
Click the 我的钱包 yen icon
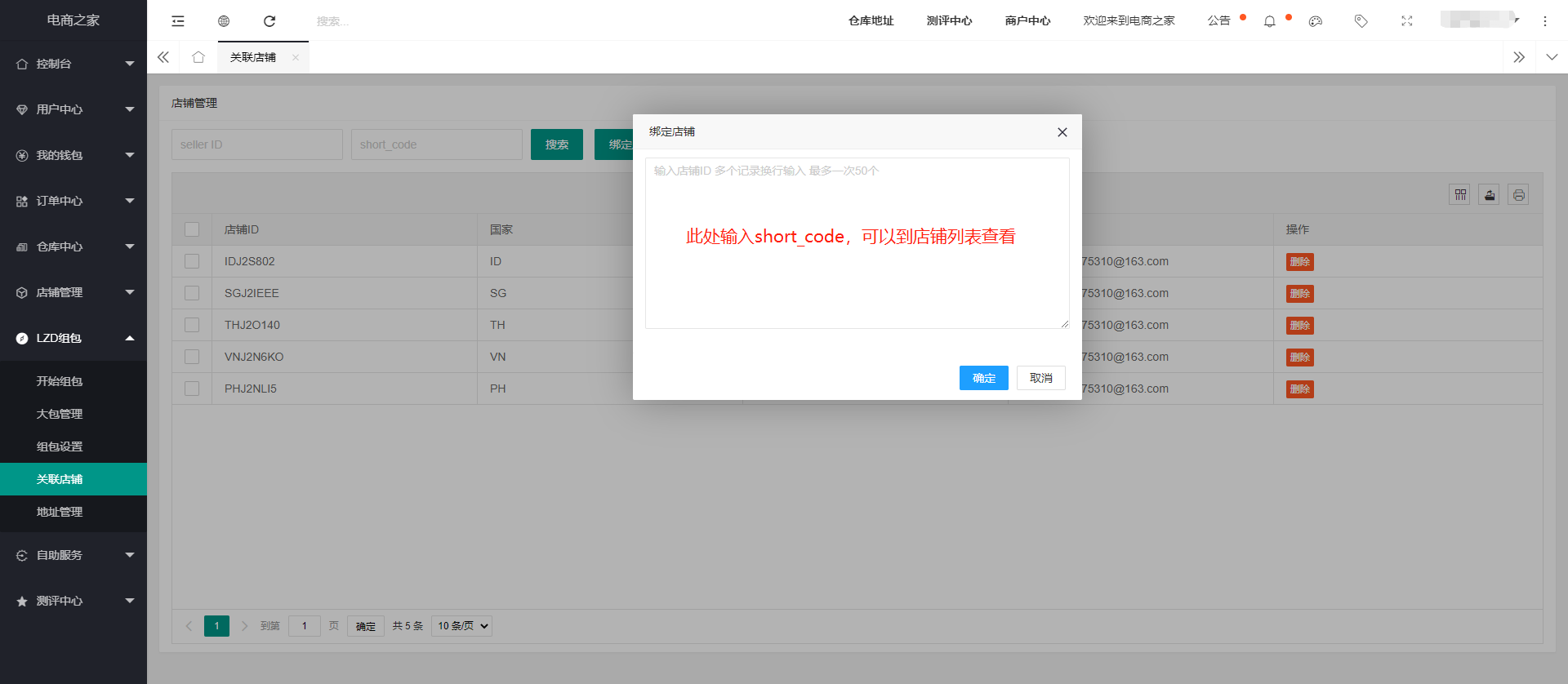[22, 155]
